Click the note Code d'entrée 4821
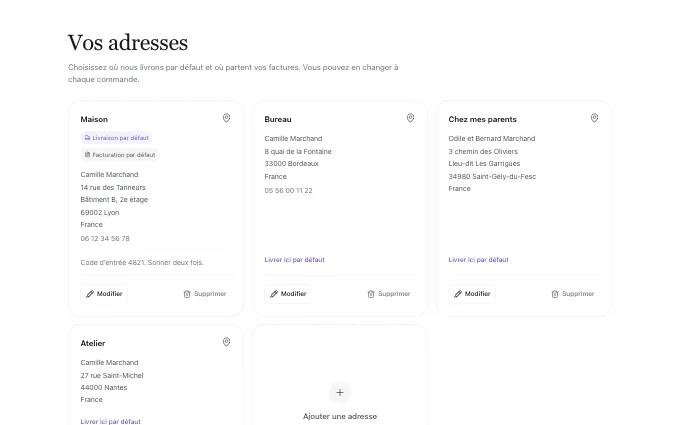The image size is (680, 425). click(142, 262)
